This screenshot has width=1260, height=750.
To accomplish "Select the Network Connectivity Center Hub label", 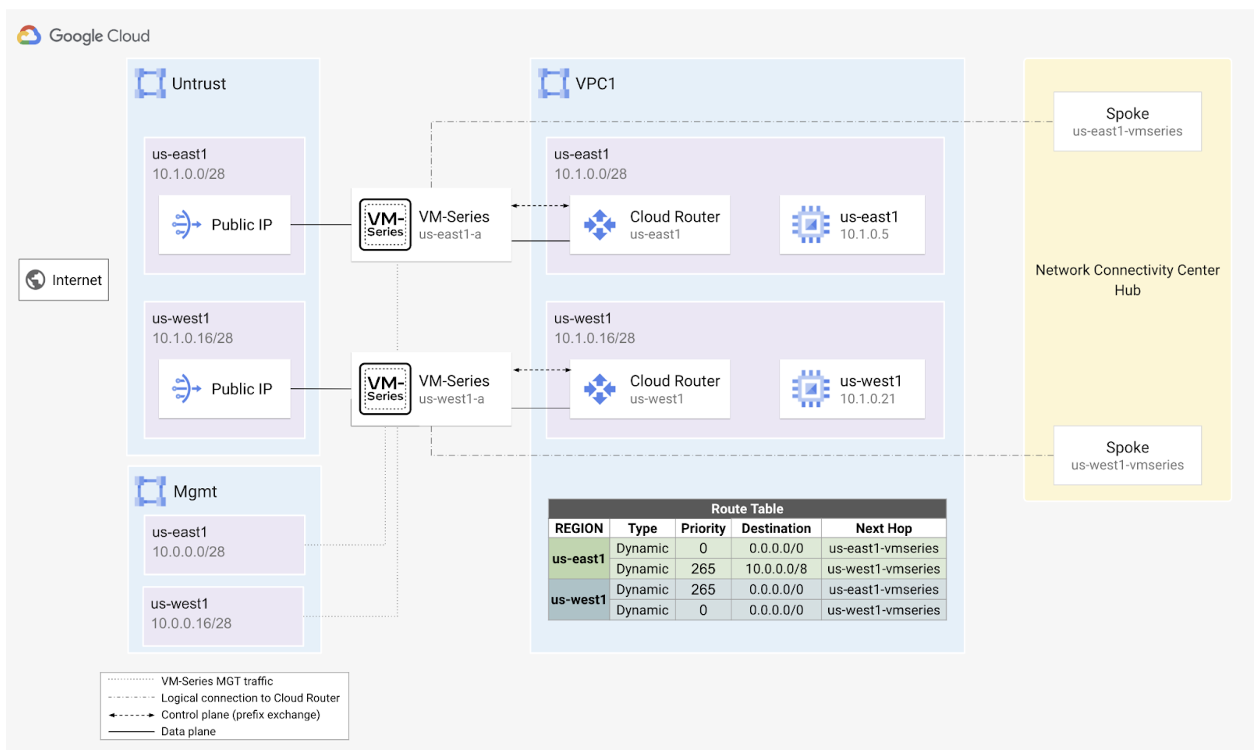I will 1127,280.
